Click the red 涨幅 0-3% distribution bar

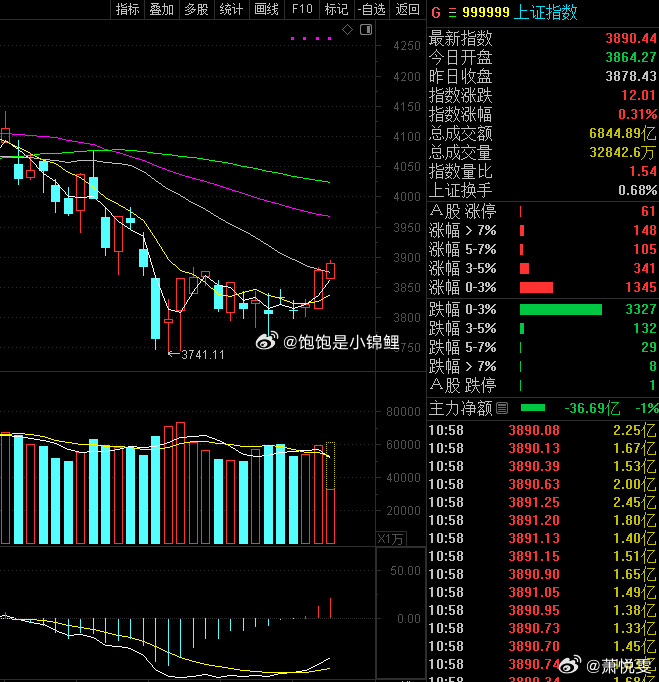536,287
